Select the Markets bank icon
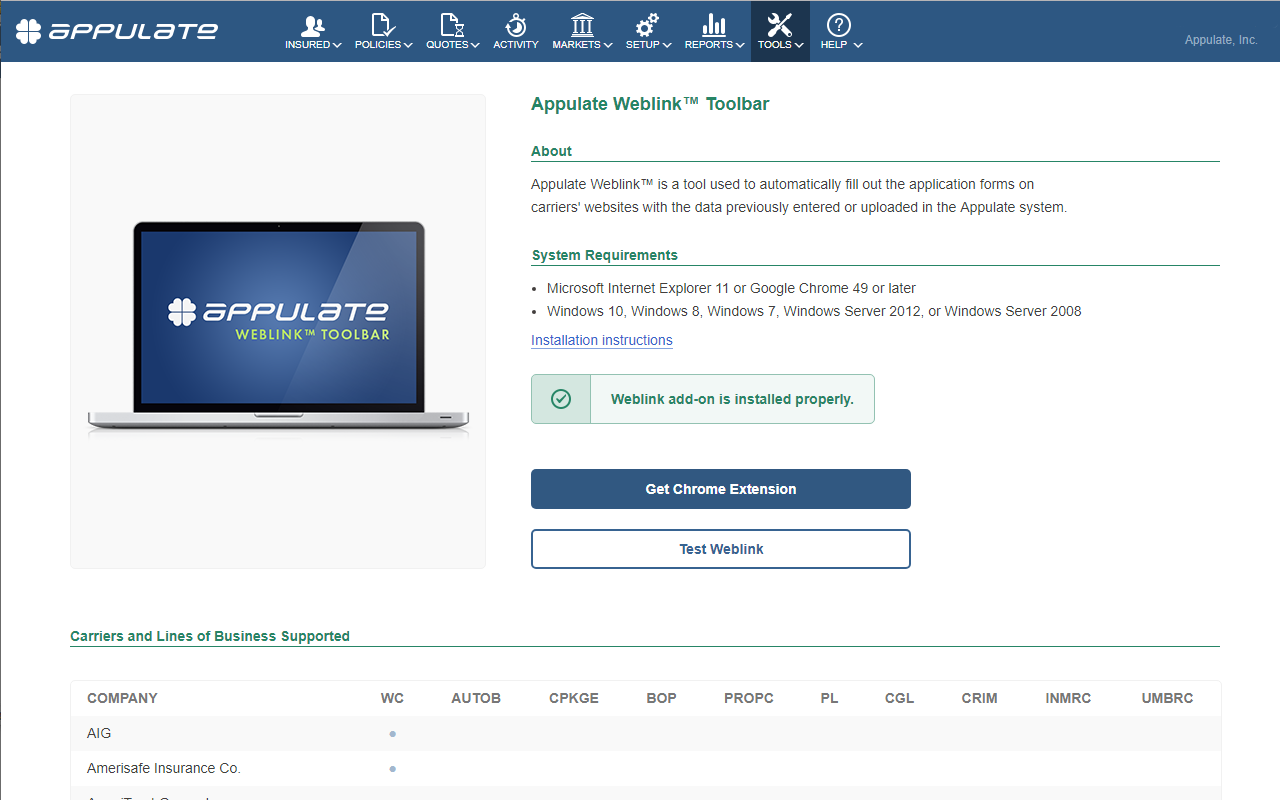The width and height of the screenshot is (1280, 800). pyautogui.click(x=581, y=24)
